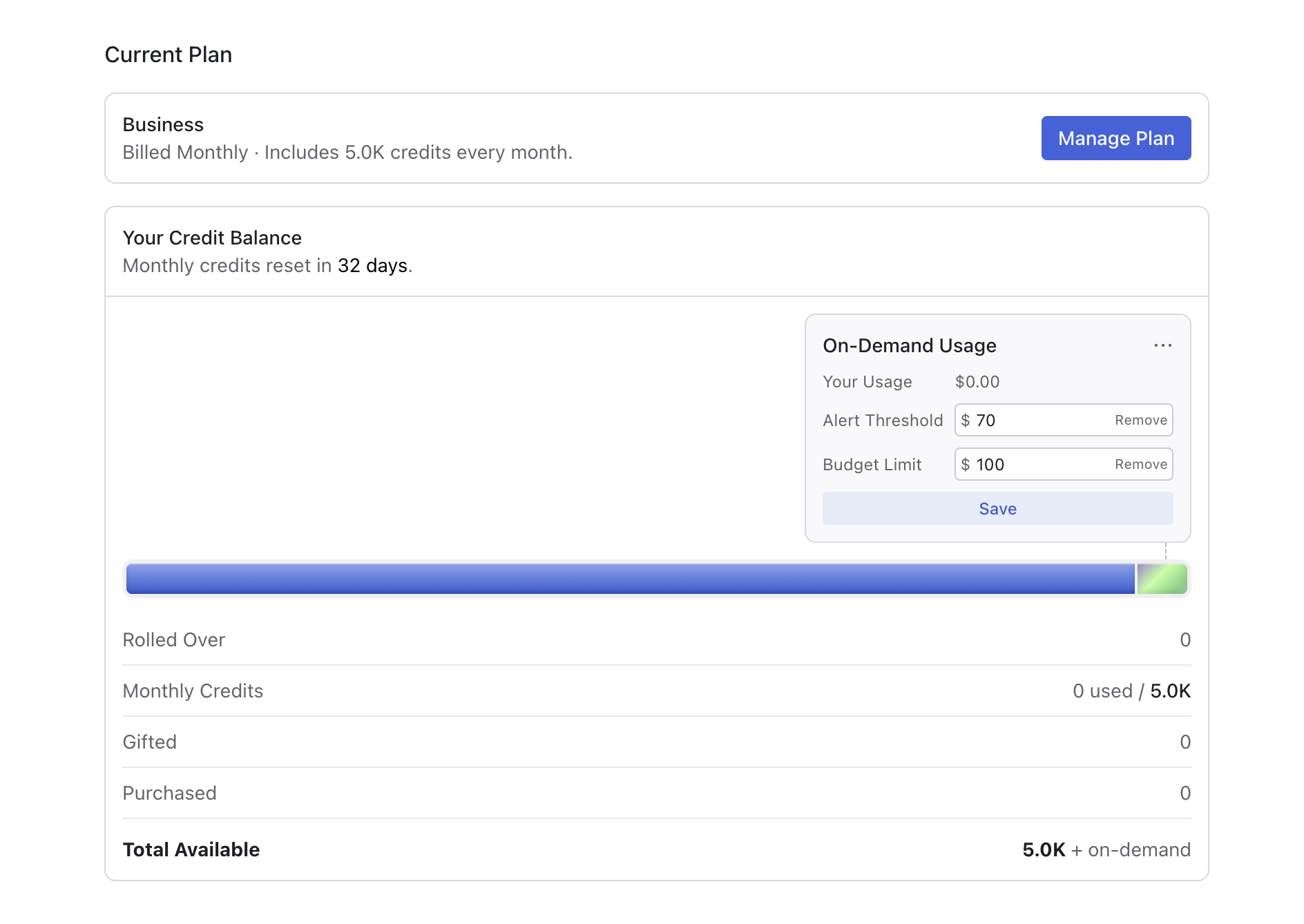Click the Purchased credits row label
The height and width of the screenshot is (924, 1304).
[x=170, y=793]
